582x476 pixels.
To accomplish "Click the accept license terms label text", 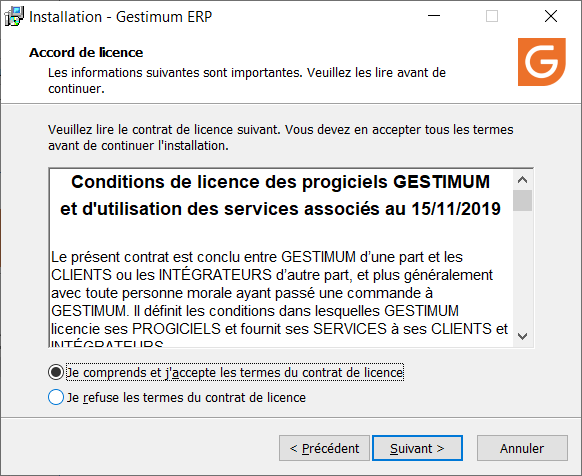I will (235, 372).
